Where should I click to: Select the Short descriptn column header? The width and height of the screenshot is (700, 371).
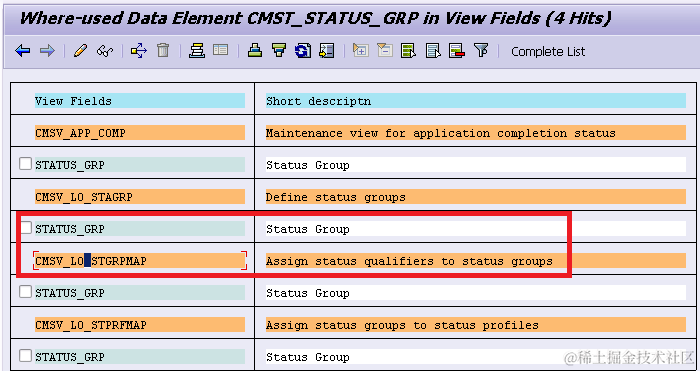[x=475, y=101]
